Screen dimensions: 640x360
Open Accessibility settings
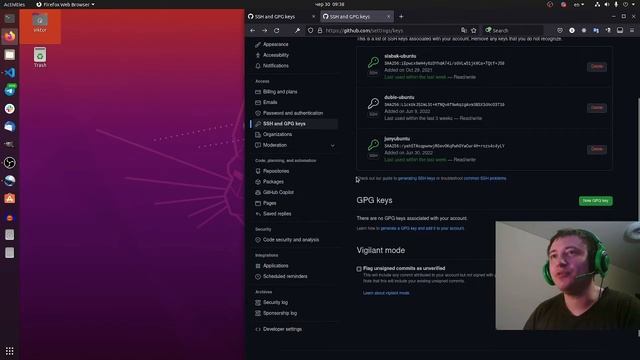click(276, 55)
